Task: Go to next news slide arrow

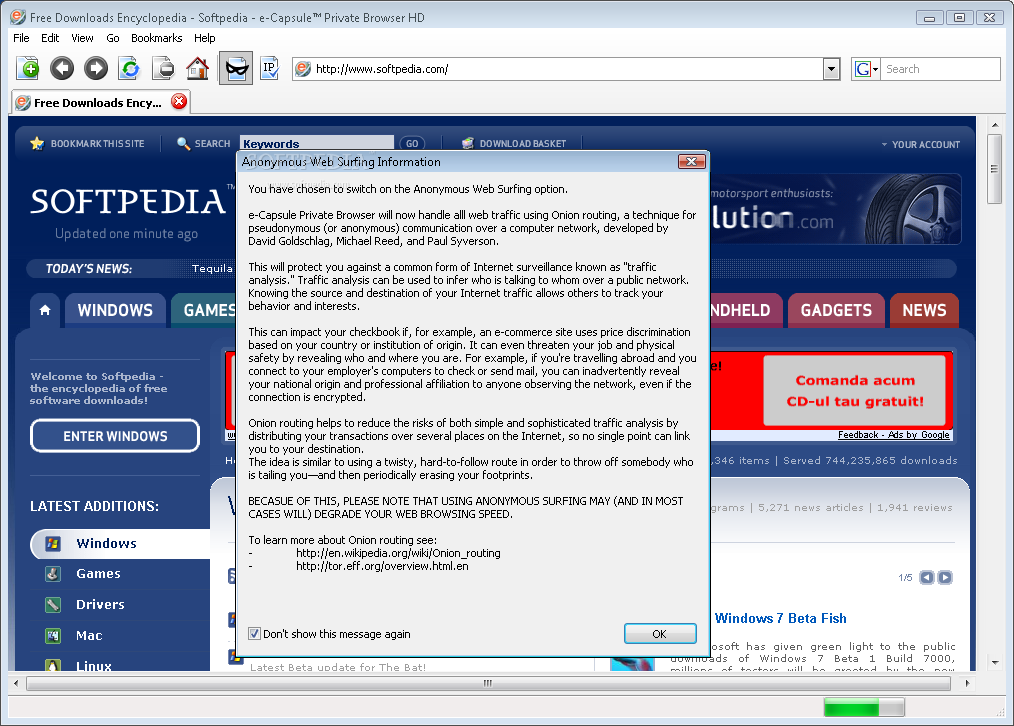Action: pyautogui.click(x=945, y=577)
